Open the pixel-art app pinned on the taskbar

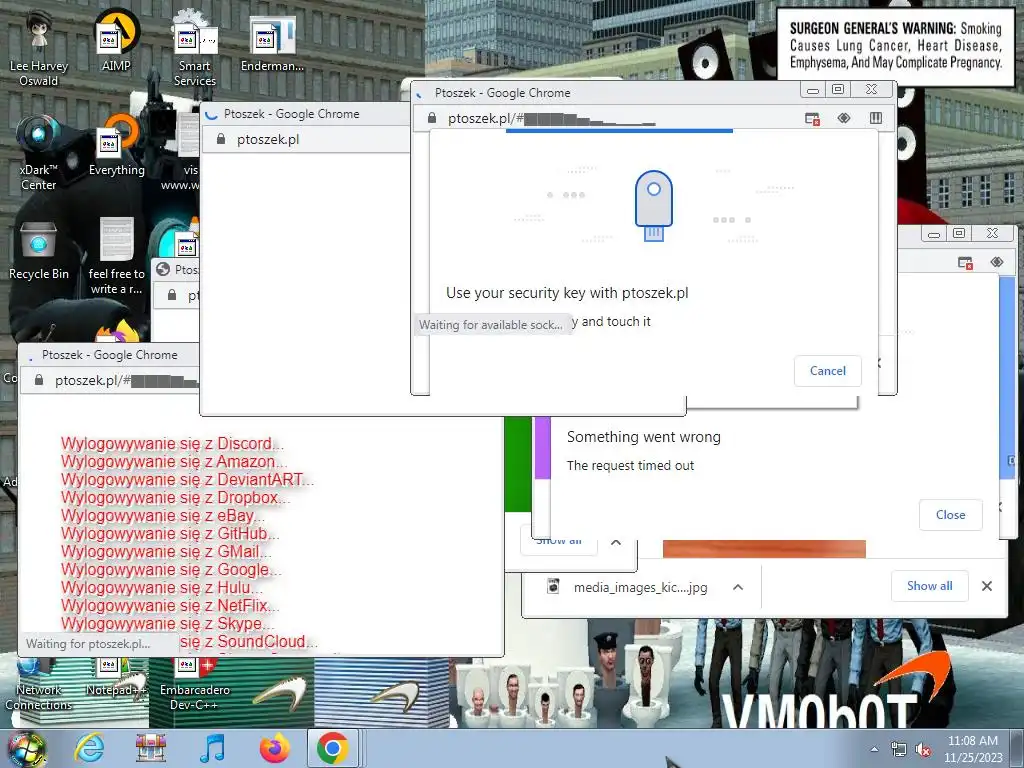151,748
